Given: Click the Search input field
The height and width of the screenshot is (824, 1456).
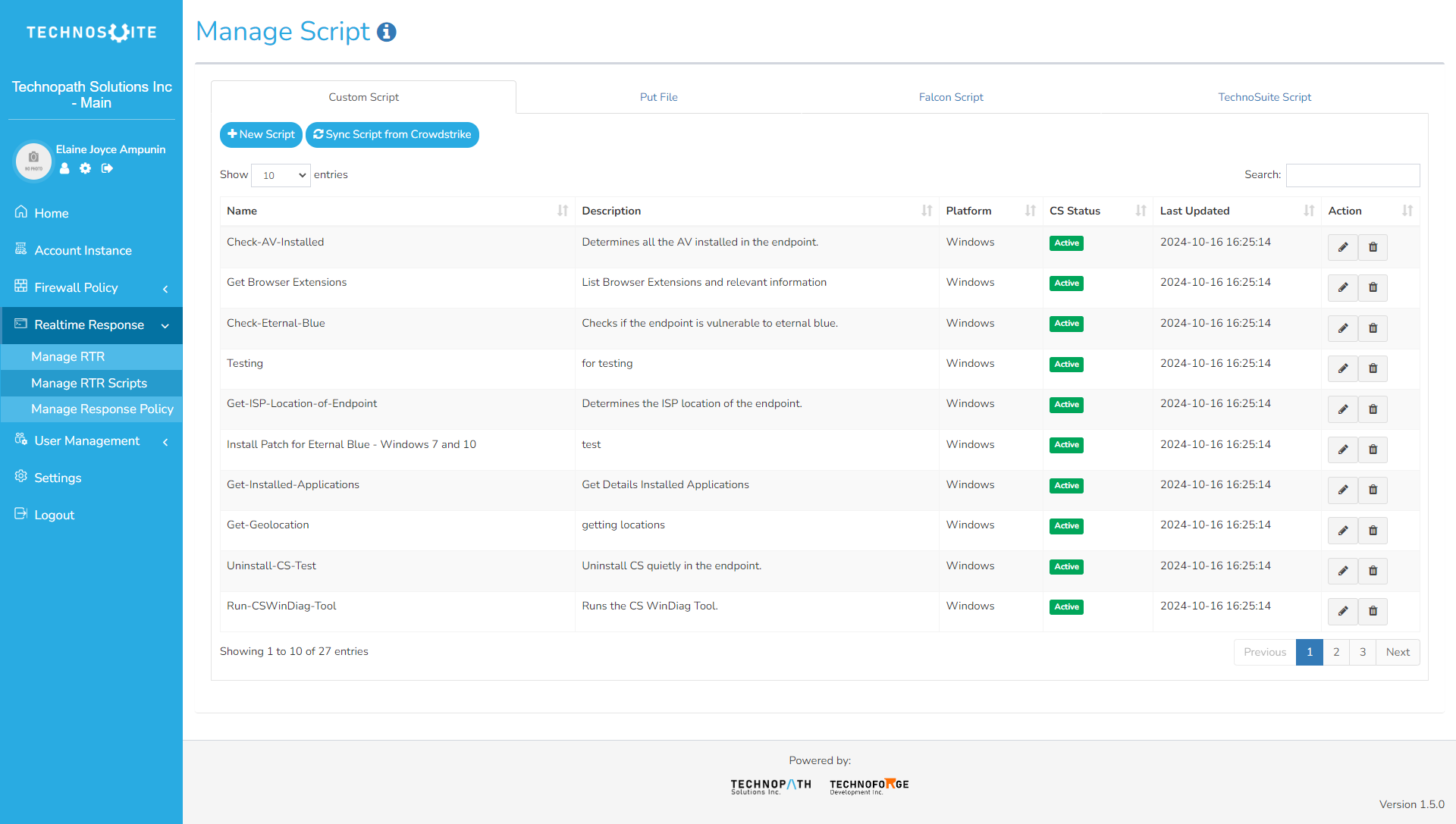Looking at the screenshot, I should pyautogui.click(x=1352, y=175).
